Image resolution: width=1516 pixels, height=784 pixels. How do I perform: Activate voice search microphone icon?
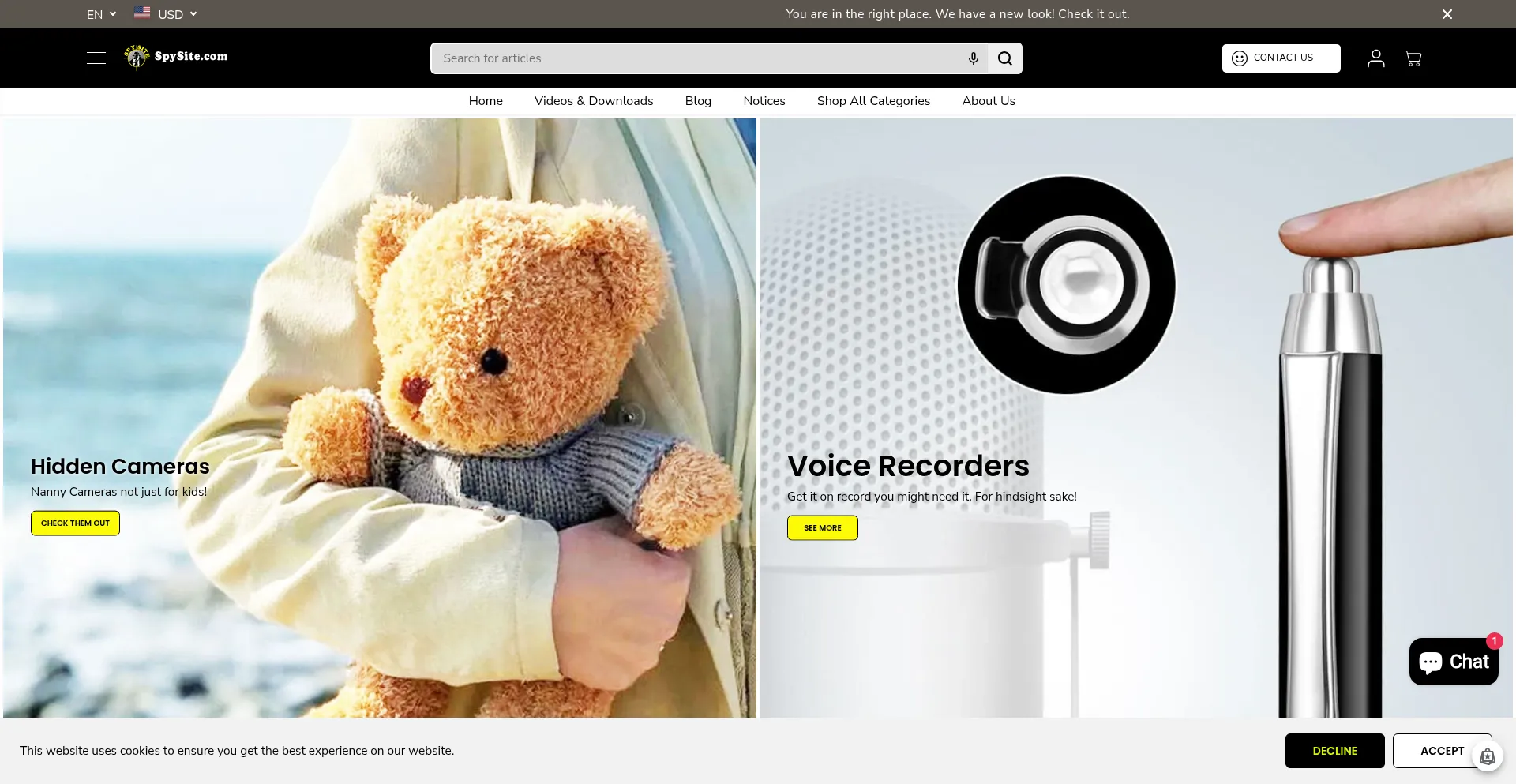click(x=973, y=58)
